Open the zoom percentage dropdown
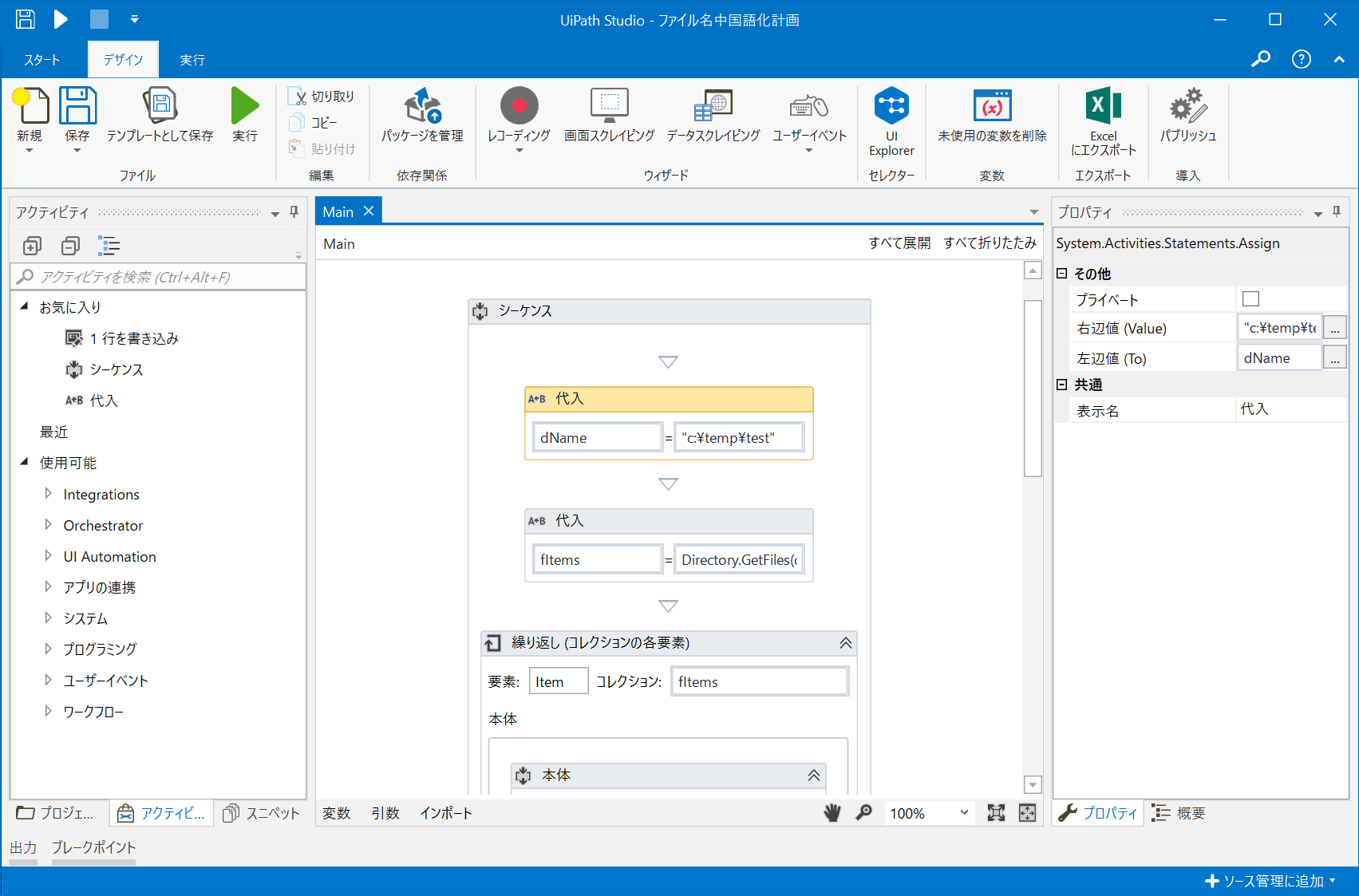Viewport: 1359px width, 896px height. click(964, 813)
